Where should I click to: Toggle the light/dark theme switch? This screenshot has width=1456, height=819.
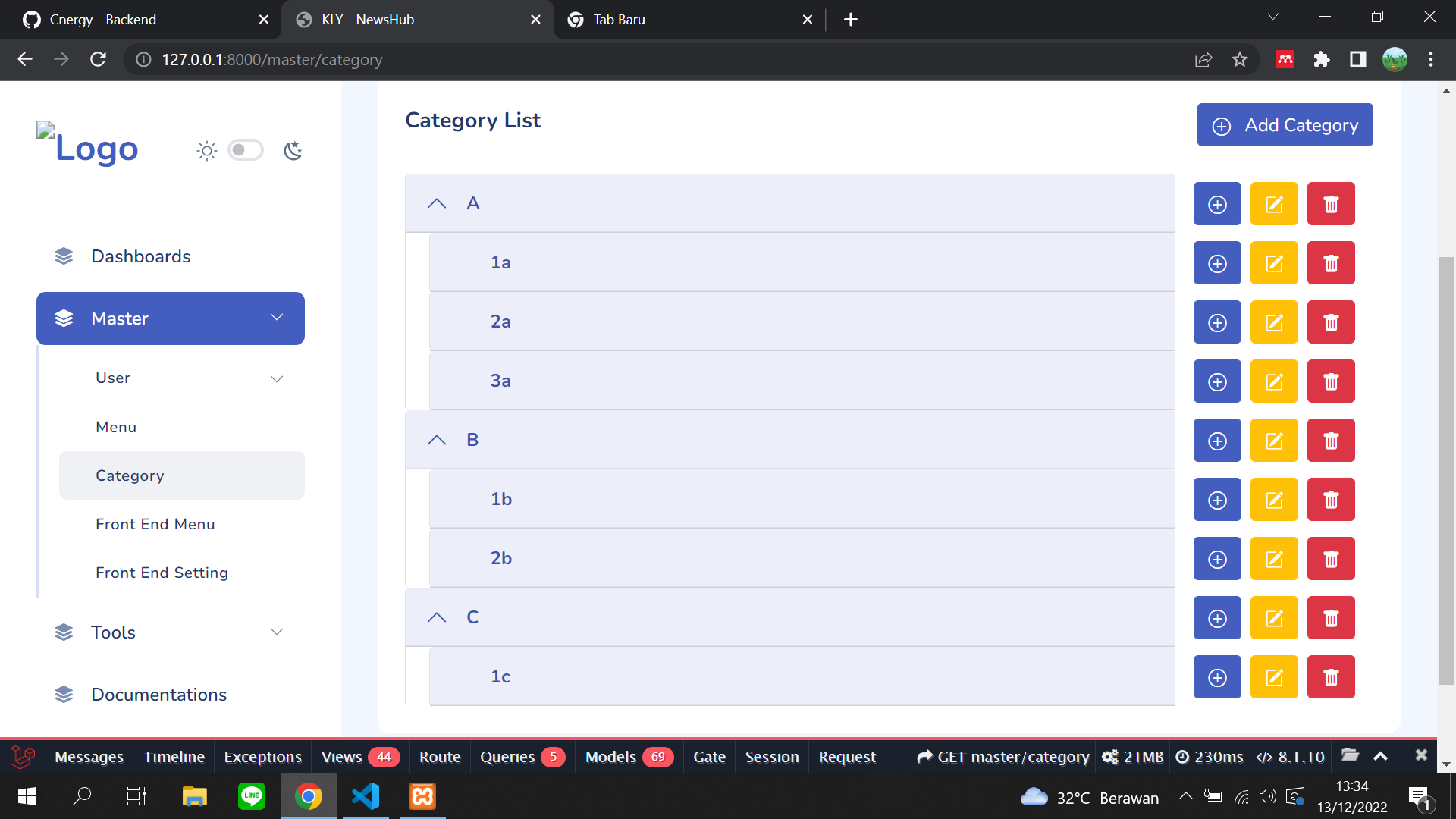tap(246, 150)
